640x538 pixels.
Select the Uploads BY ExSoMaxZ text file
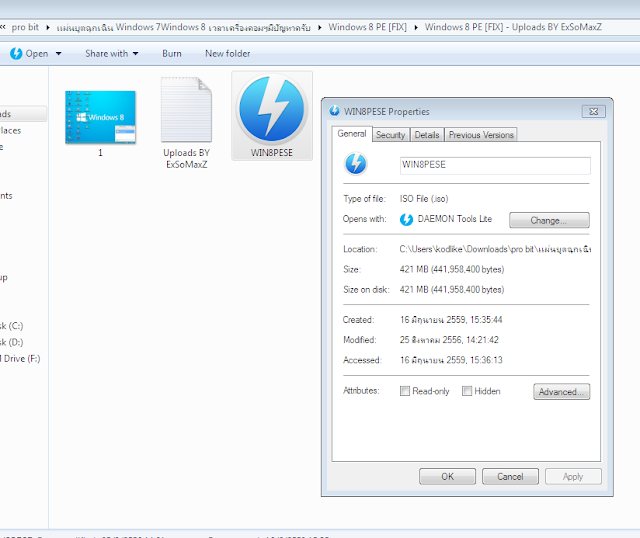(186, 122)
